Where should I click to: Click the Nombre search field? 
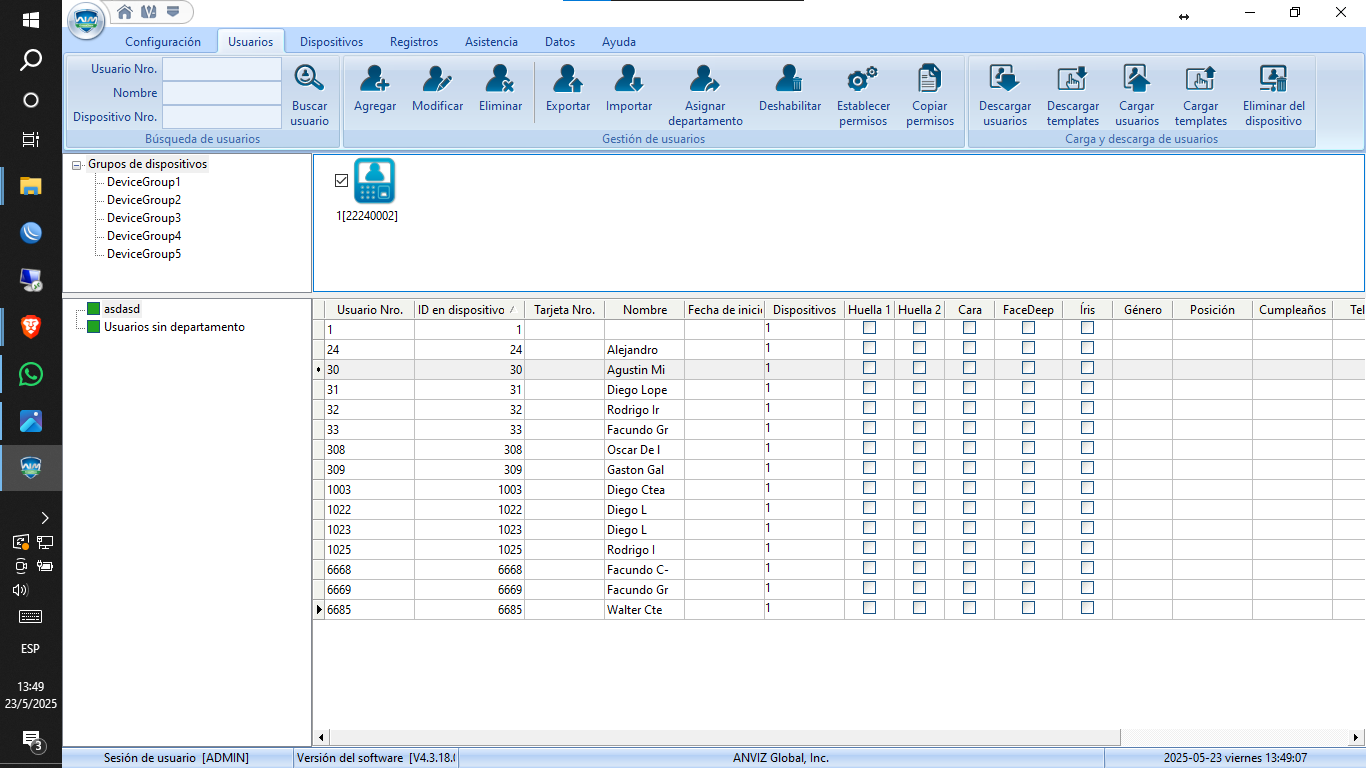222,93
